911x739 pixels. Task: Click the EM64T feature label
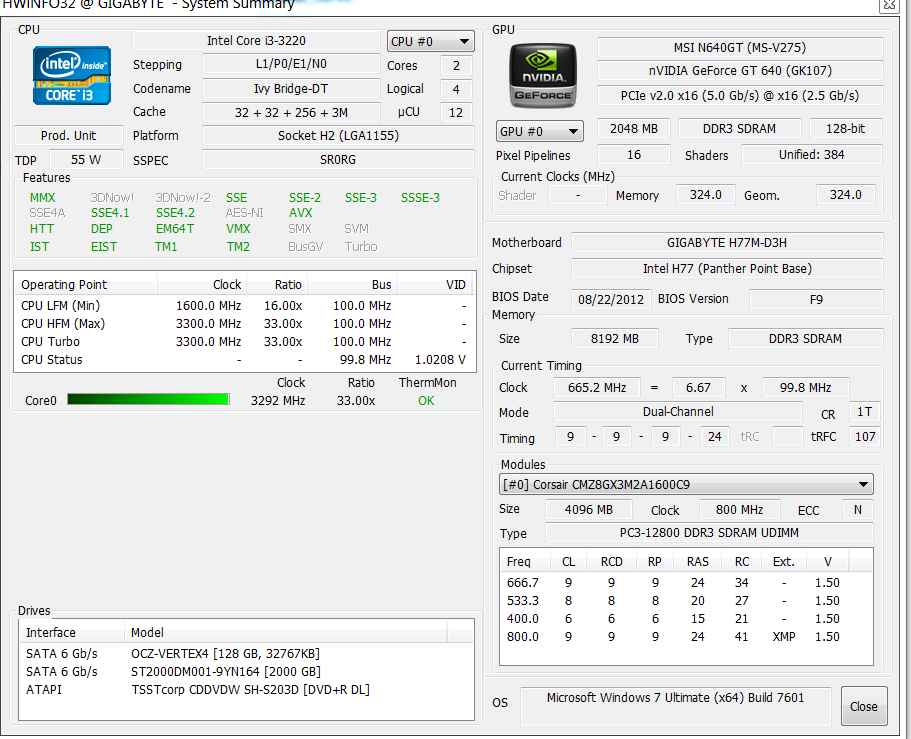pyautogui.click(x=174, y=229)
